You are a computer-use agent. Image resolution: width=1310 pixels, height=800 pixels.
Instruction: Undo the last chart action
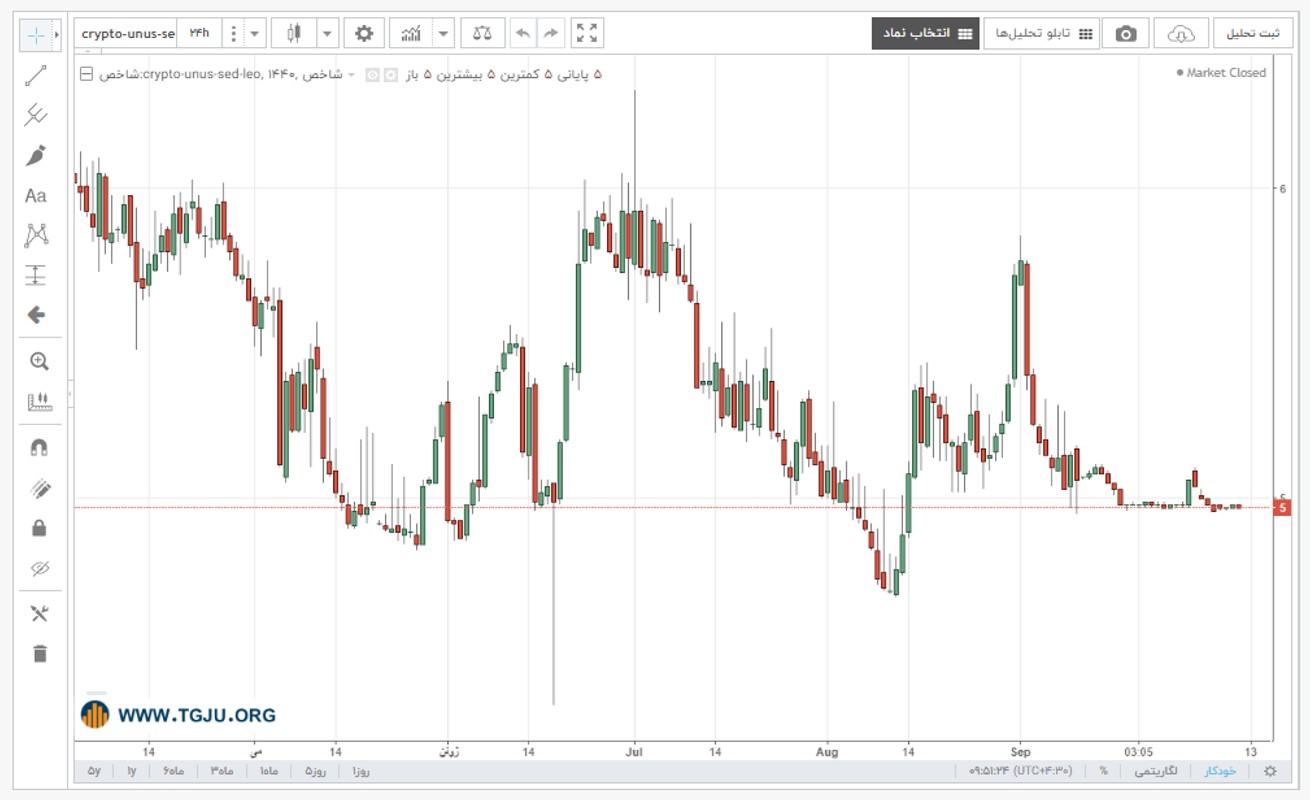(522, 34)
